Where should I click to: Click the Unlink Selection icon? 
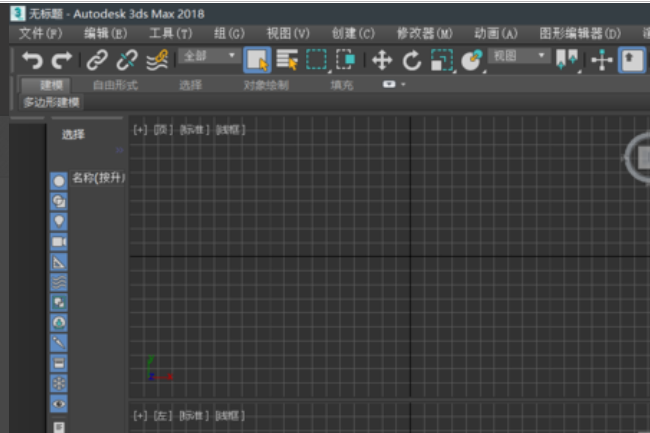(x=126, y=61)
